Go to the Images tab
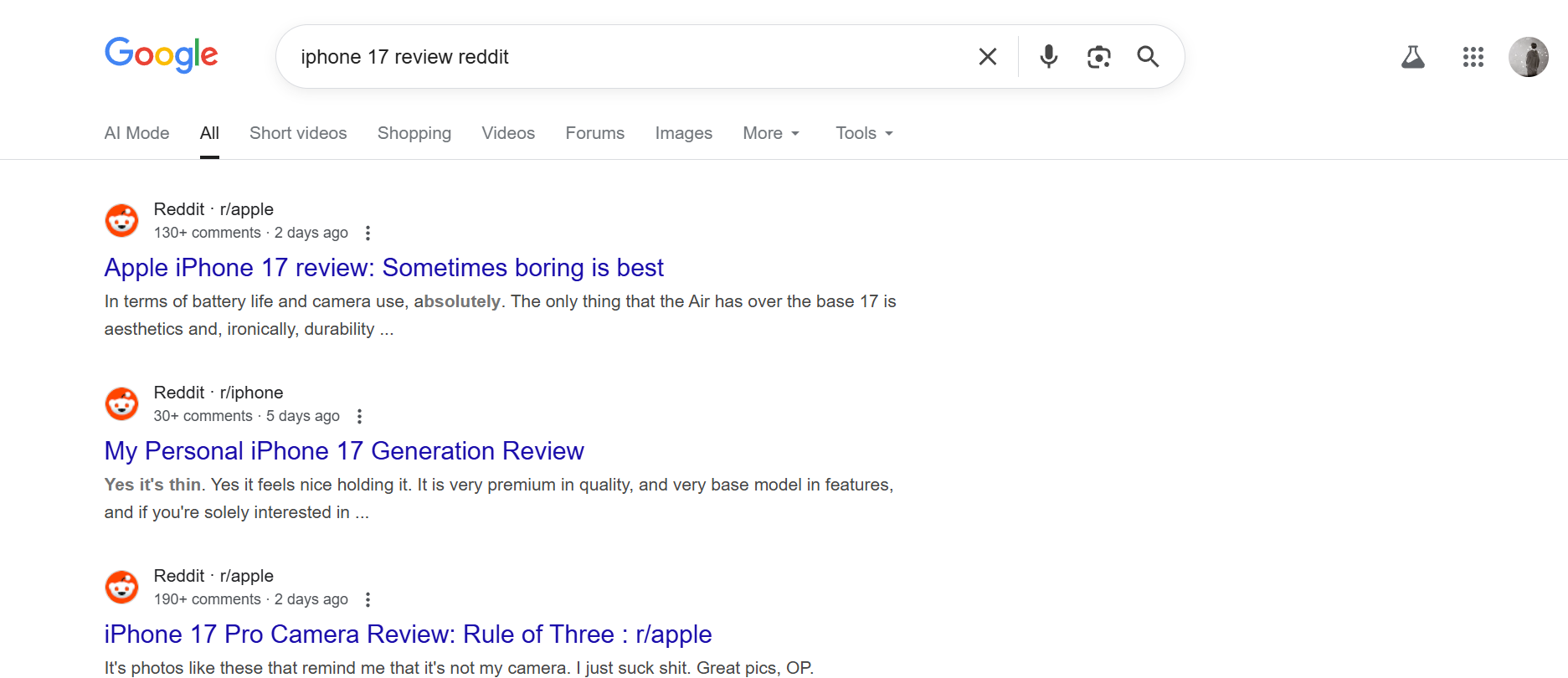Image resolution: width=1568 pixels, height=678 pixels. [x=683, y=133]
